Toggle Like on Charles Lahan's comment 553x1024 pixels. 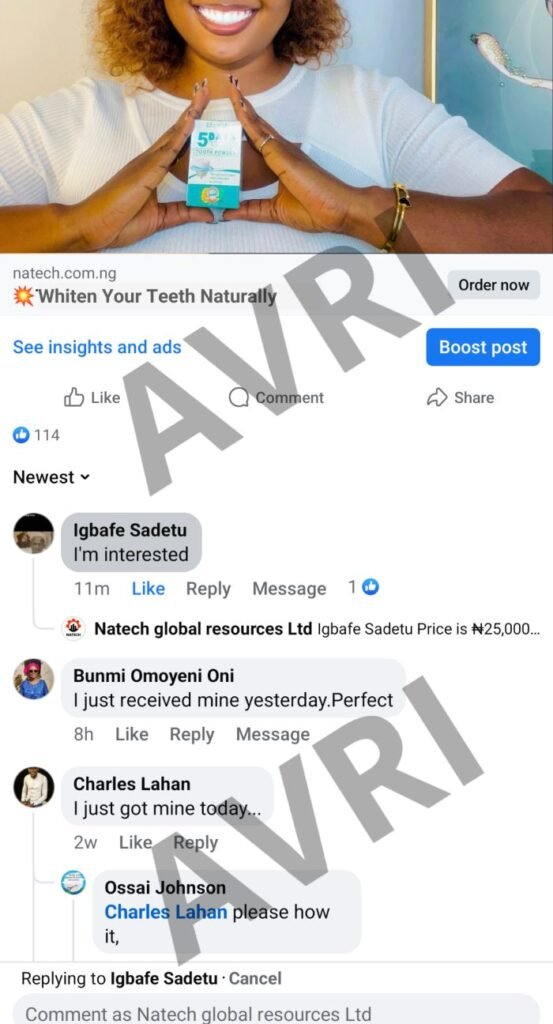(x=135, y=842)
